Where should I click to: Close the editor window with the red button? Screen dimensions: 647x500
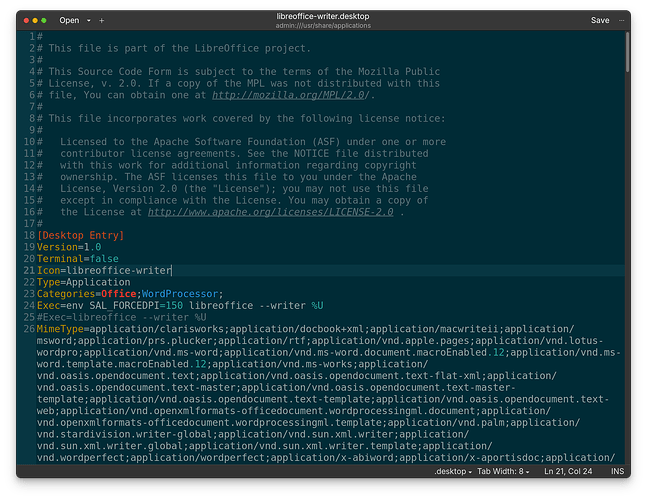coord(26,20)
